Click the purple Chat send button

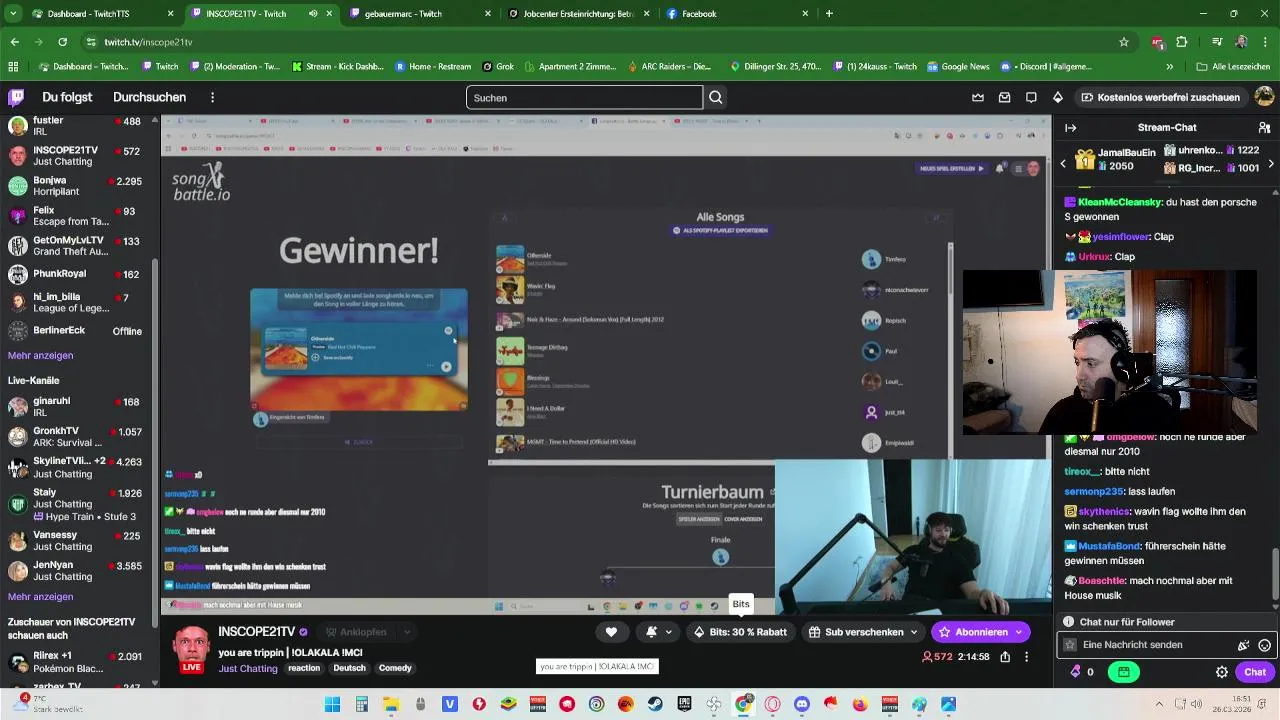(x=1255, y=672)
